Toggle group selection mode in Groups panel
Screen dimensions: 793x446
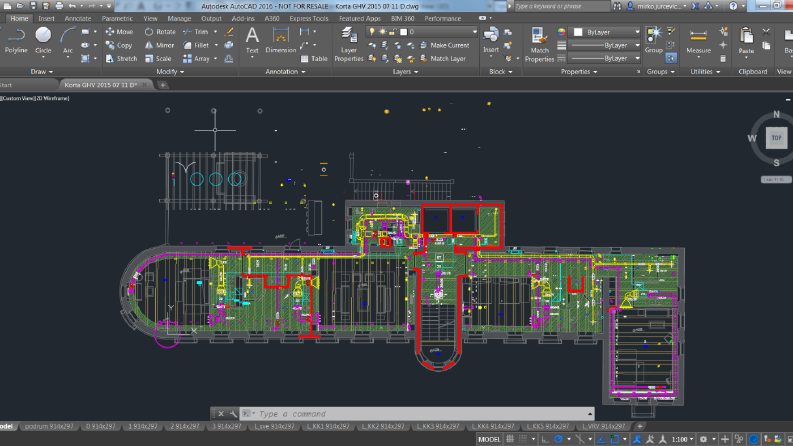pos(671,59)
